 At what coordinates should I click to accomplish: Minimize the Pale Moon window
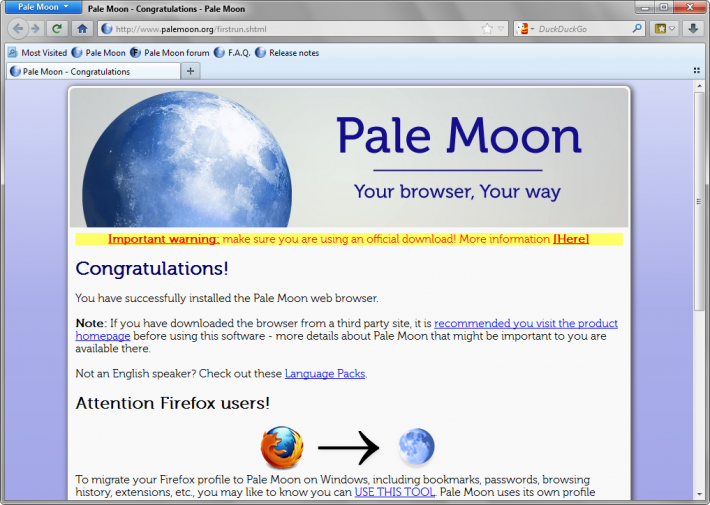(x=645, y=7)
